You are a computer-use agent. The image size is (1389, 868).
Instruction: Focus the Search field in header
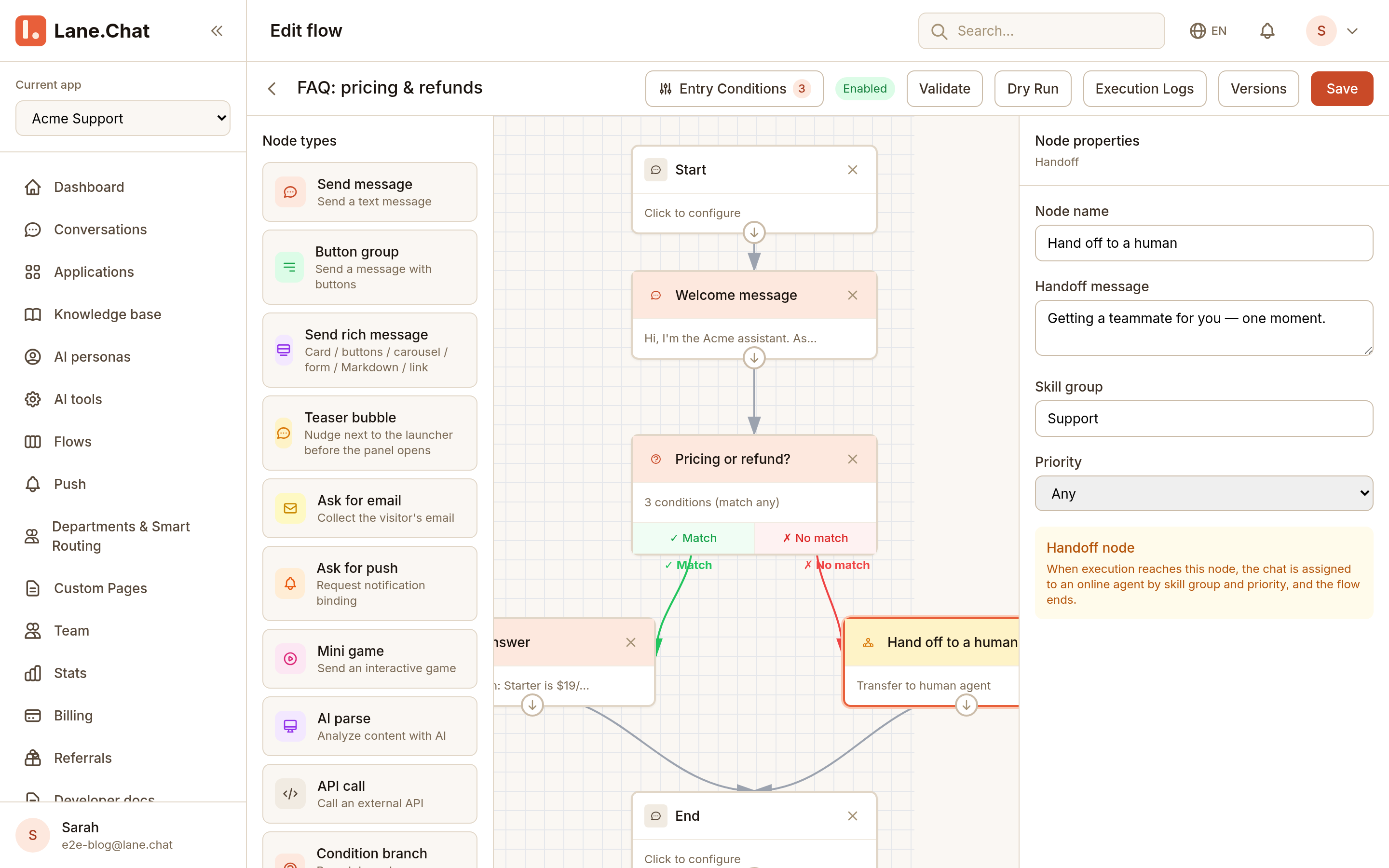click(1041, 31)
